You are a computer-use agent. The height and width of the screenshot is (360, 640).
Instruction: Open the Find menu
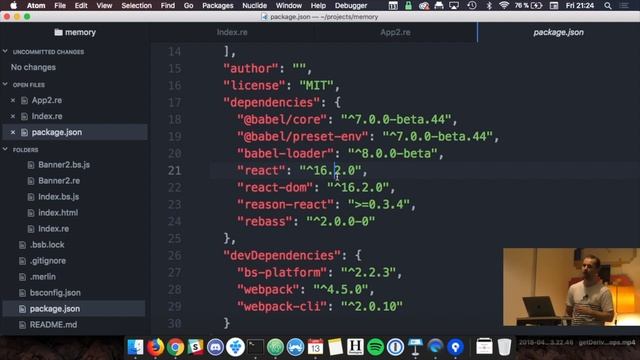coord(167,5)
